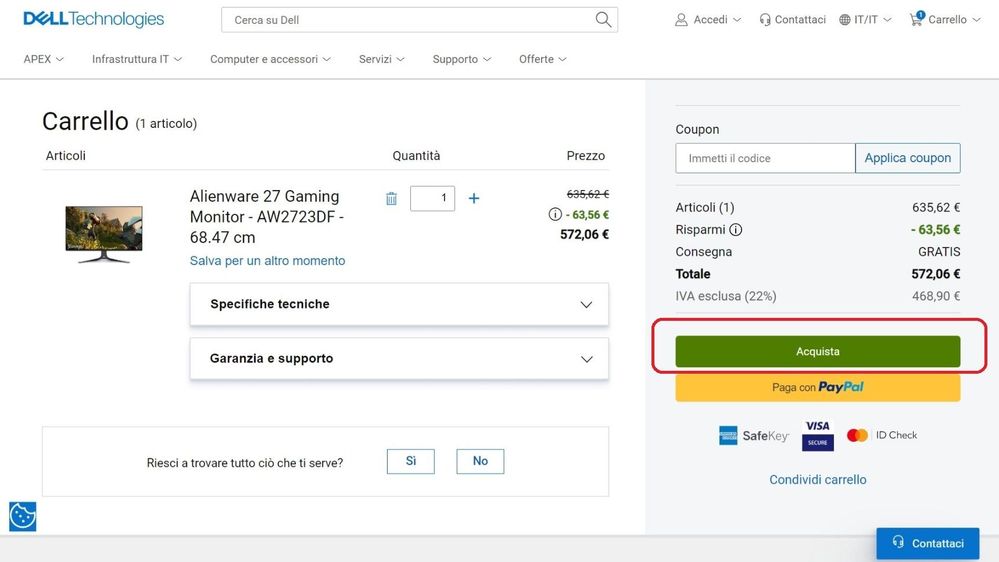This screenshot has width=999, height=562.
Task: Click the coupon code input field
Action: 765,158
